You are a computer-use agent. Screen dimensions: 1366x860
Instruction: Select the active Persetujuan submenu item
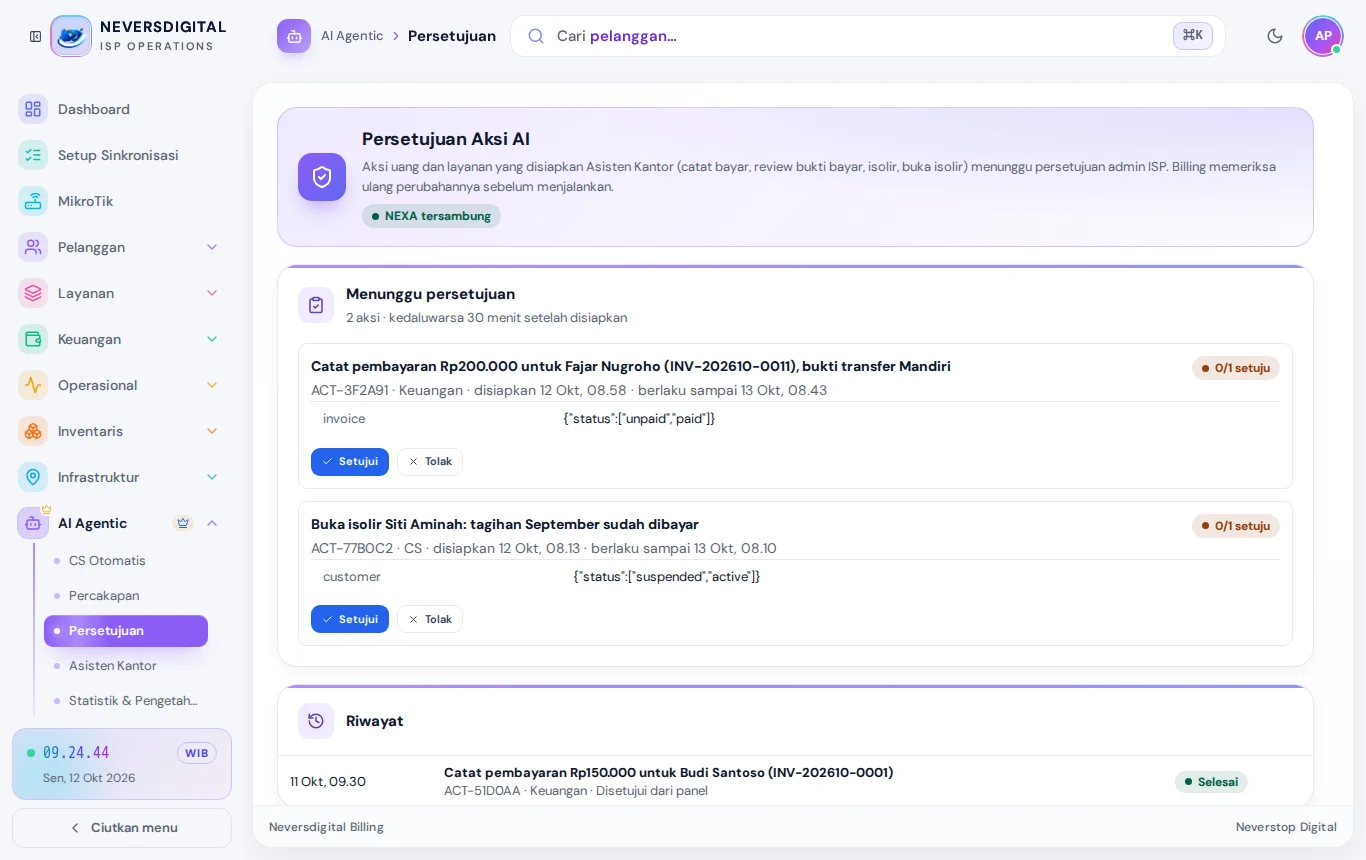126,631
